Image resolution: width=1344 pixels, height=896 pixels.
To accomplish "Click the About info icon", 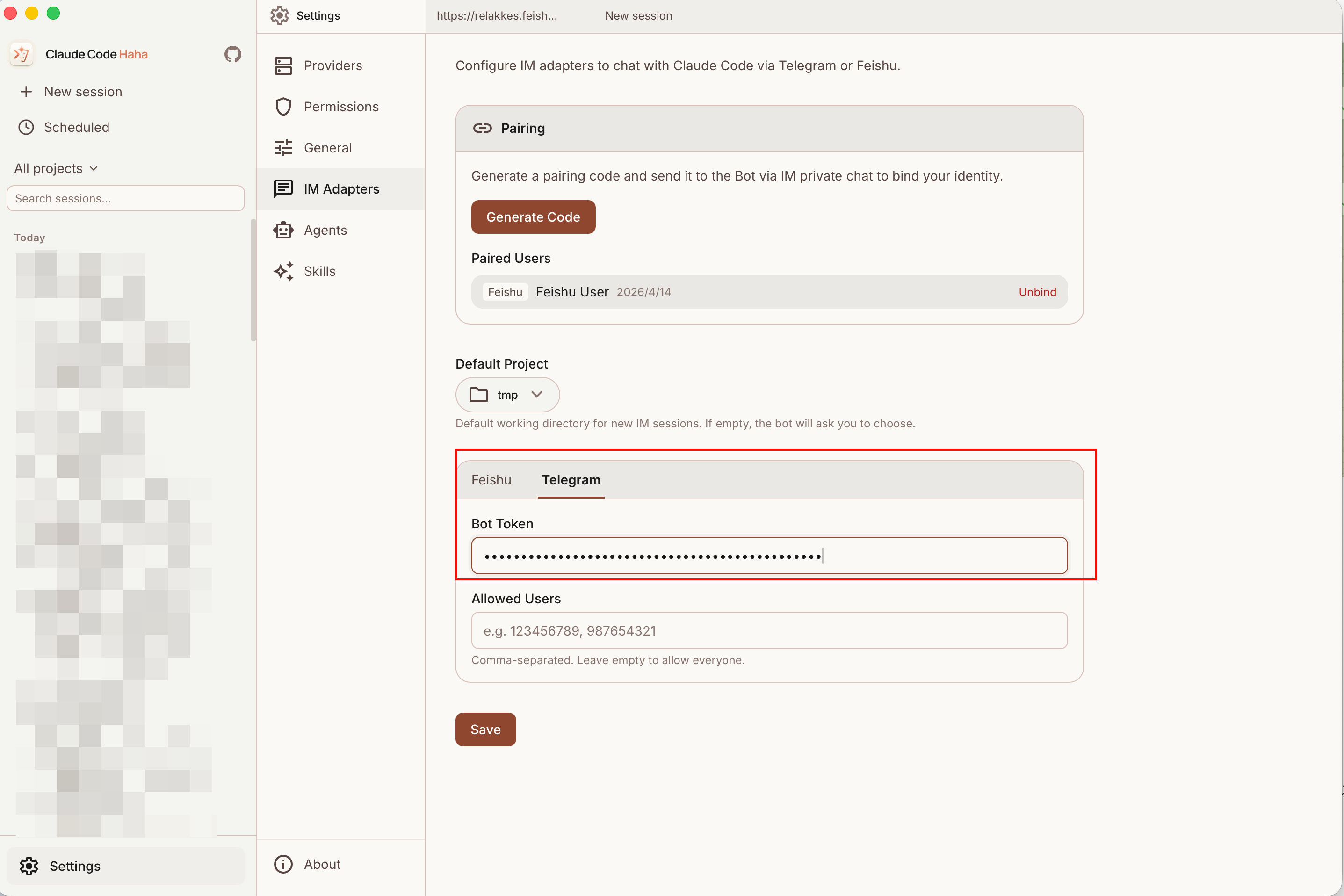I will point(283,864).
